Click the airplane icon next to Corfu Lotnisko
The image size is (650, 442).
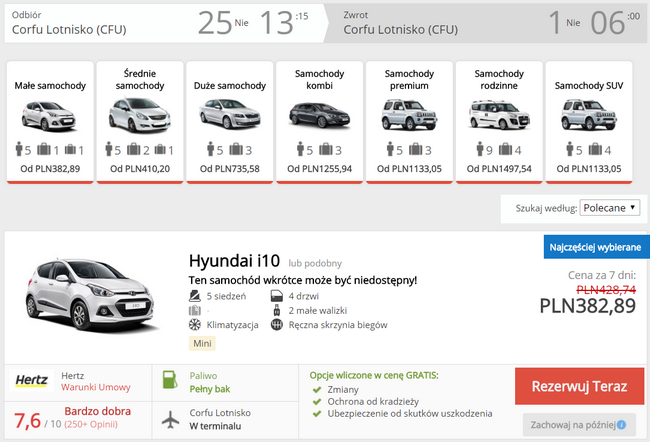coord(170,420)
